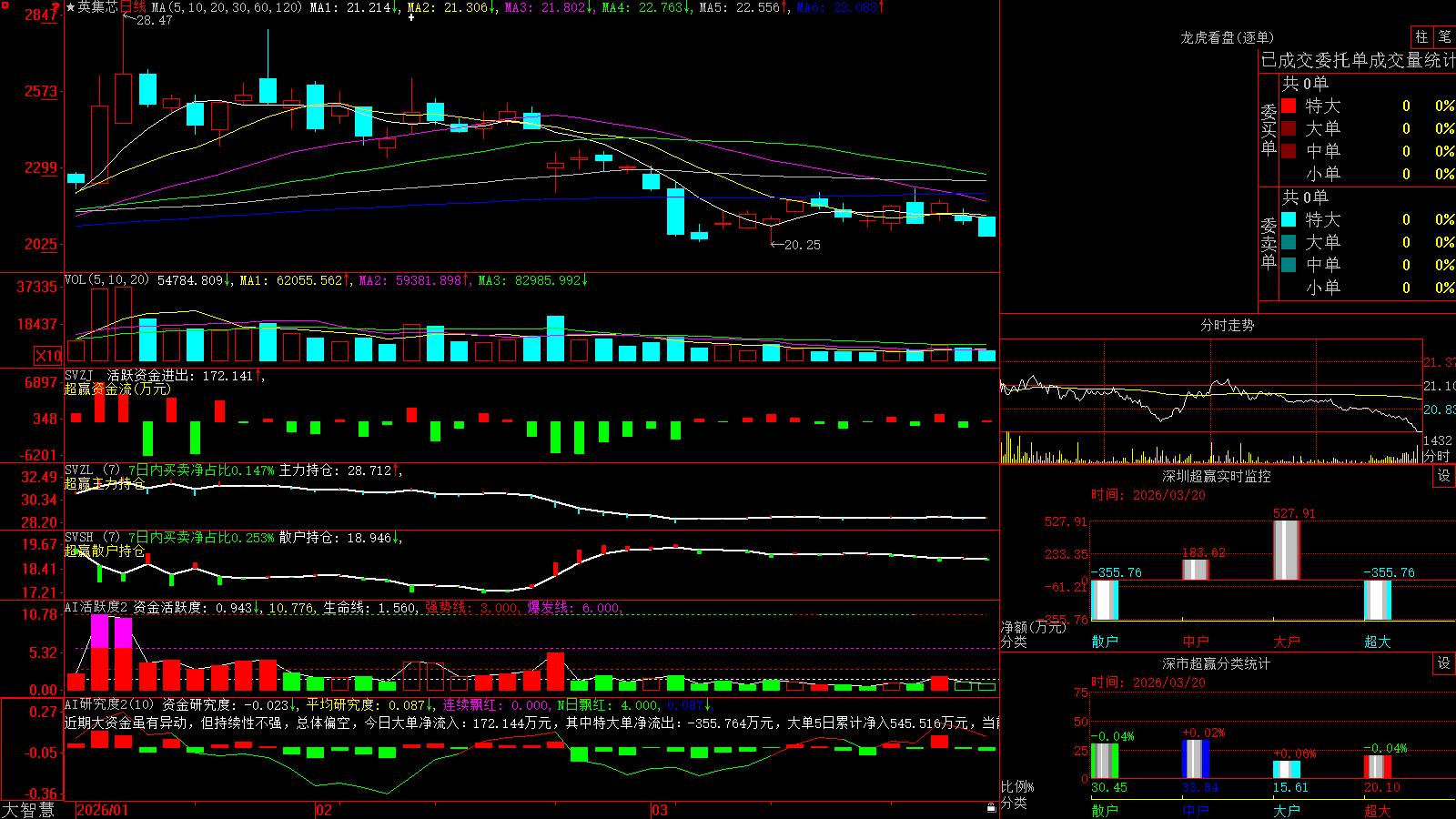Click the 15.61 ratio value under 大户 bar
The image size is (1456, 819).
tap(1291, 787)
